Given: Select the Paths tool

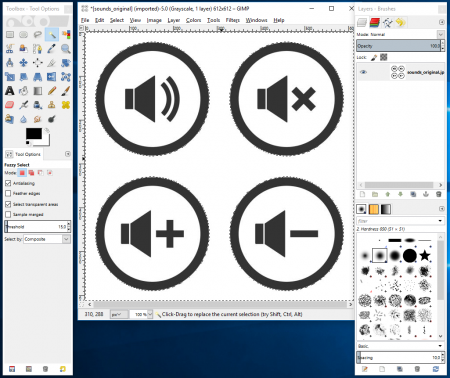Looking at the screenshot, I should [37, 49].
